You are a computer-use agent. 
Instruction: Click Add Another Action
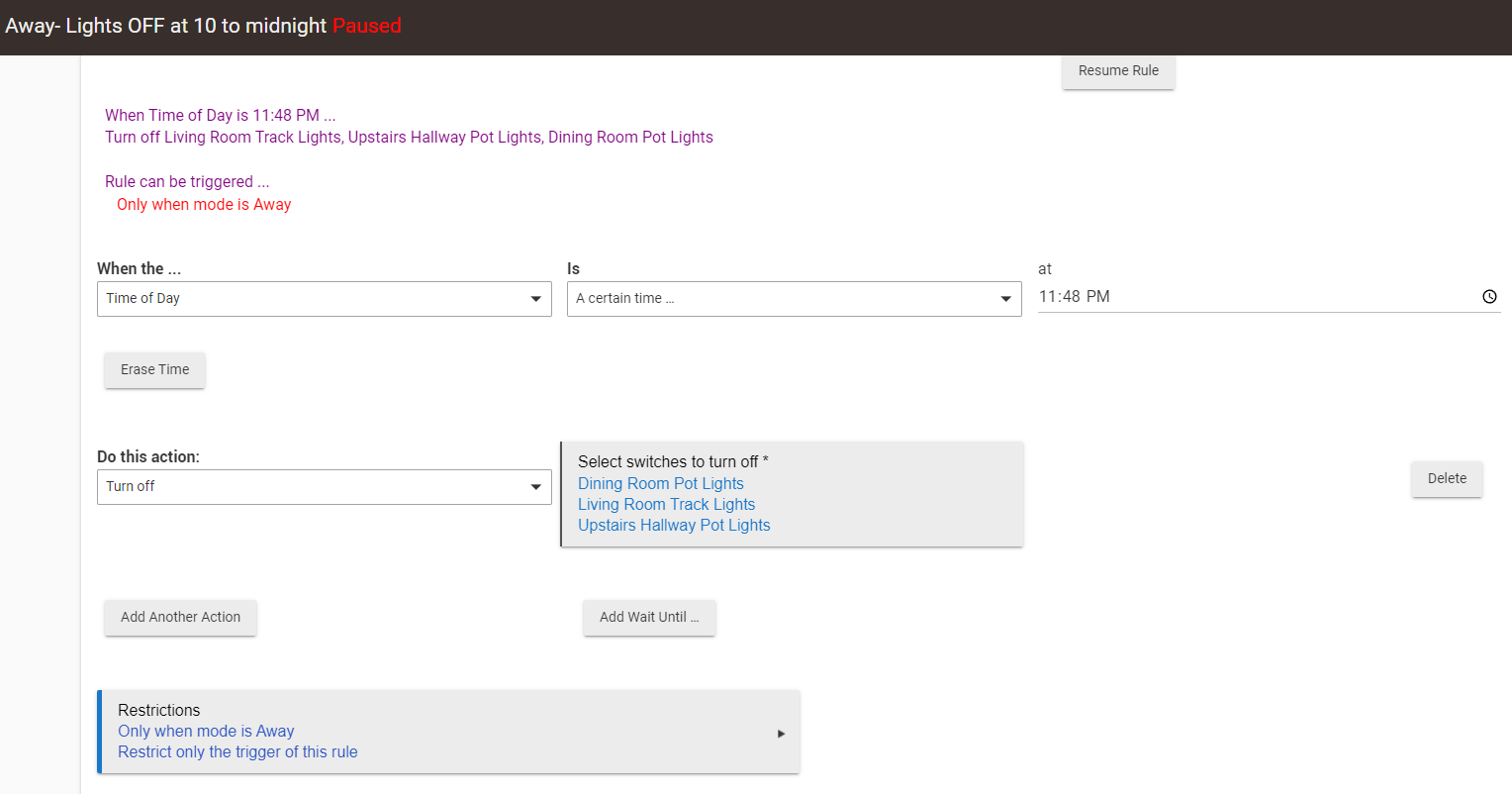180,618
